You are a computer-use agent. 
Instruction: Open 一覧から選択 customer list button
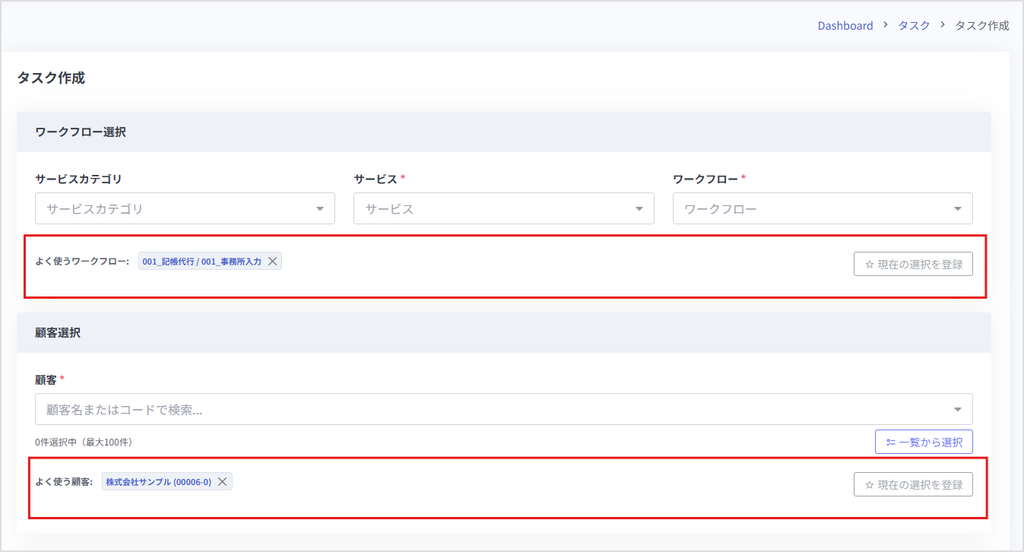coord(923,442)
